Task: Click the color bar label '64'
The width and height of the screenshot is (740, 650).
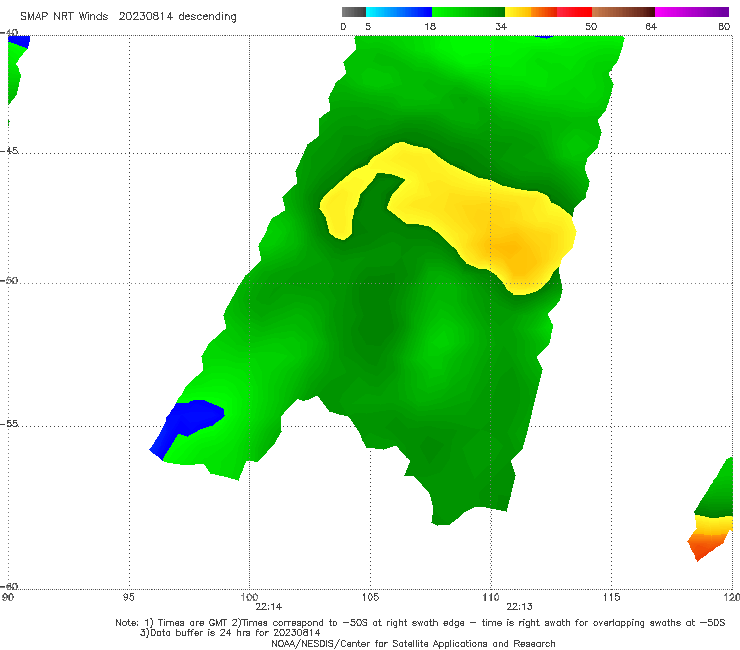Action: [x=651, y=27]
